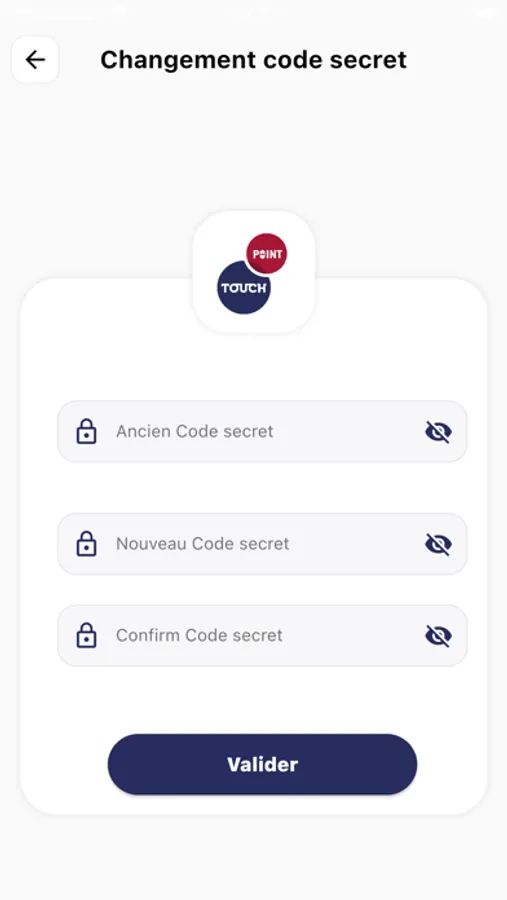Click the 'Nouveau Code secret' placeholder text
Image resolution: width=507 pixels, height=900 pixels.
pos(203,544)
